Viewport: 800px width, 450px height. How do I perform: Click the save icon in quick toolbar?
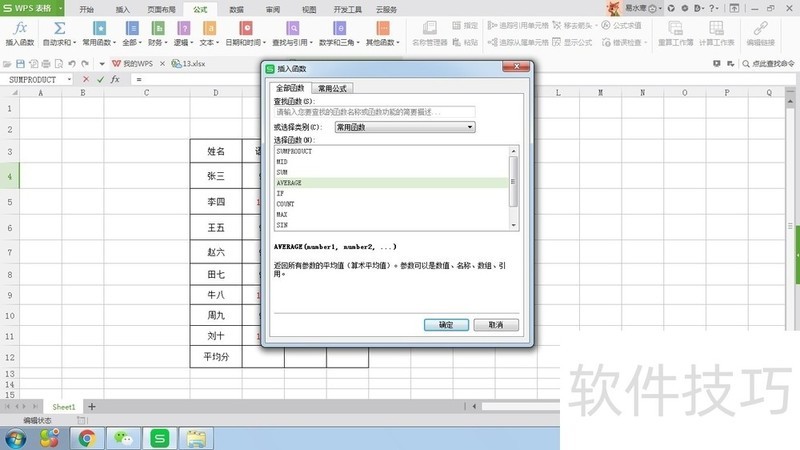[x=20, y=64]
